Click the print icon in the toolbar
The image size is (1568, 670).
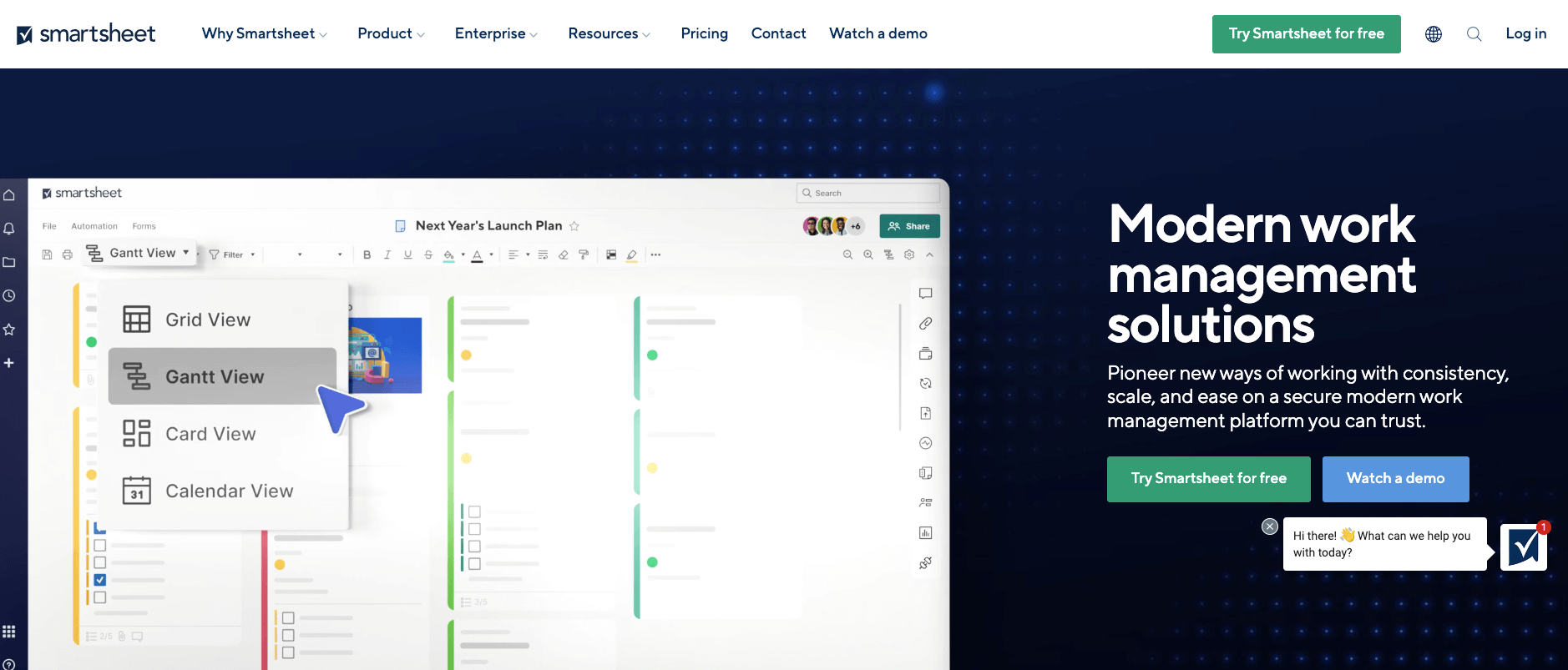click(68, 254)
